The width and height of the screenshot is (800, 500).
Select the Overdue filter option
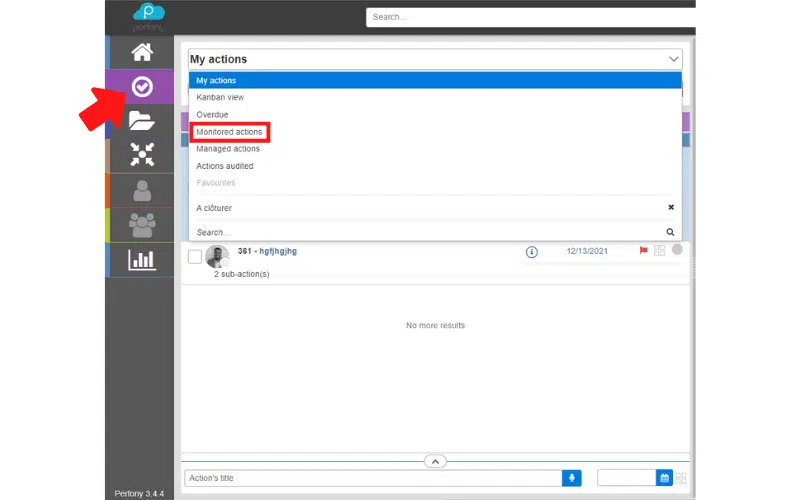click(212, 114)
